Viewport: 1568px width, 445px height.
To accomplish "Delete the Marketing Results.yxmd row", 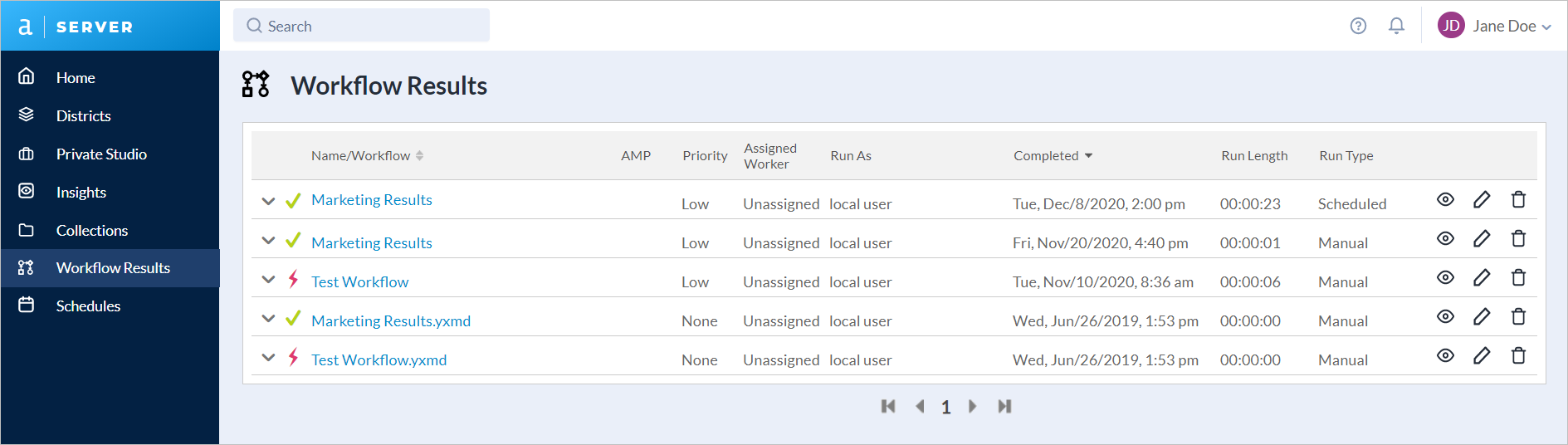I will [1518, 316].
